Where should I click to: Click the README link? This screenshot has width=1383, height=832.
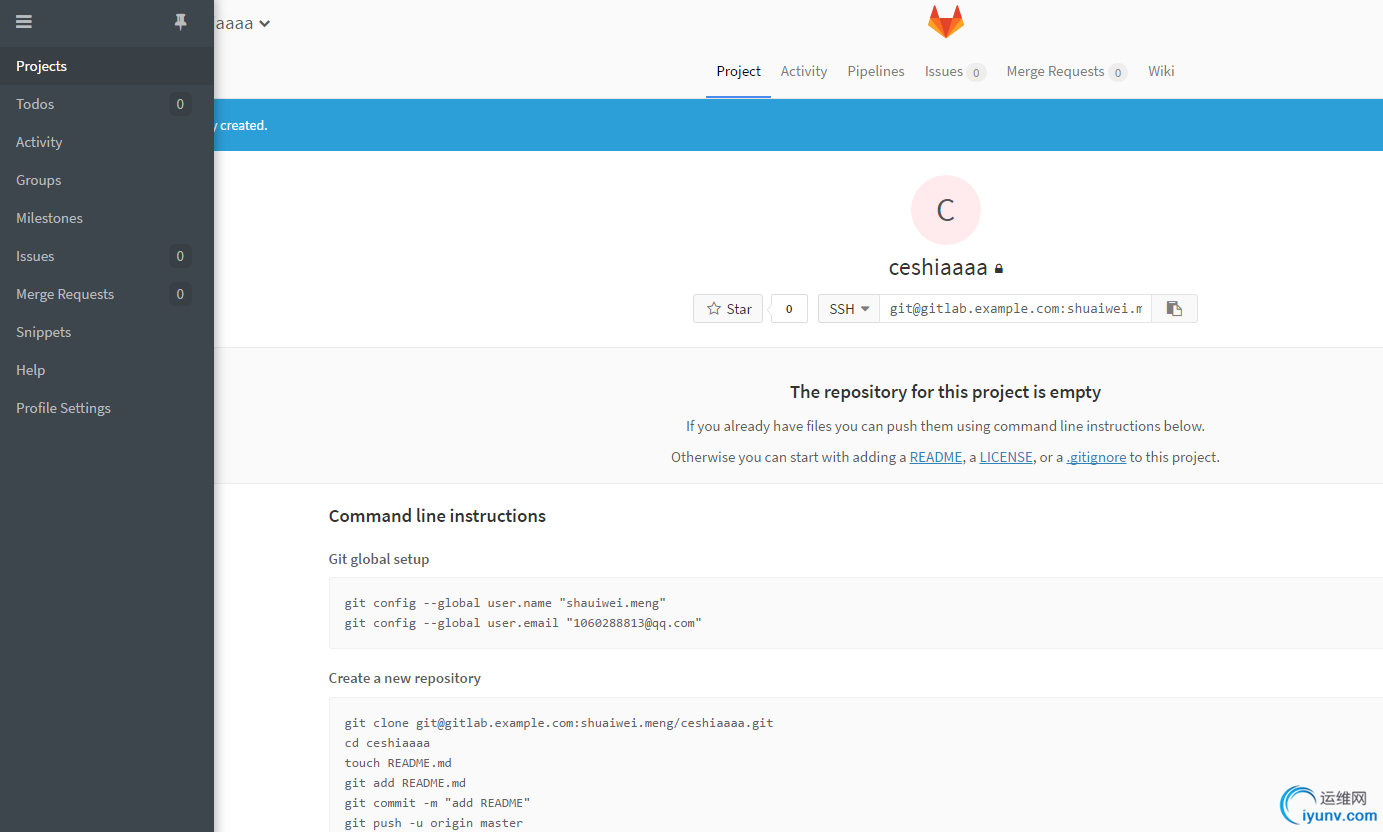[935, 457]
